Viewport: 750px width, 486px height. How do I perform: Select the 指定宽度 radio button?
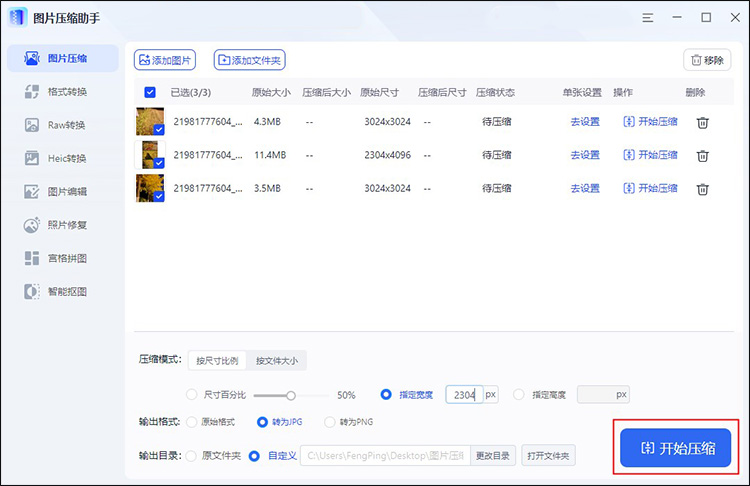click(386, 395)
